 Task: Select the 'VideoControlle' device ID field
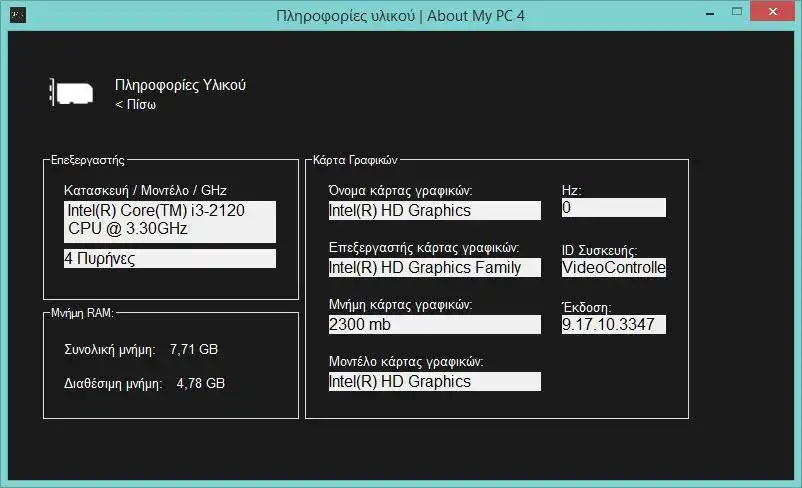(x=614, y=267)
